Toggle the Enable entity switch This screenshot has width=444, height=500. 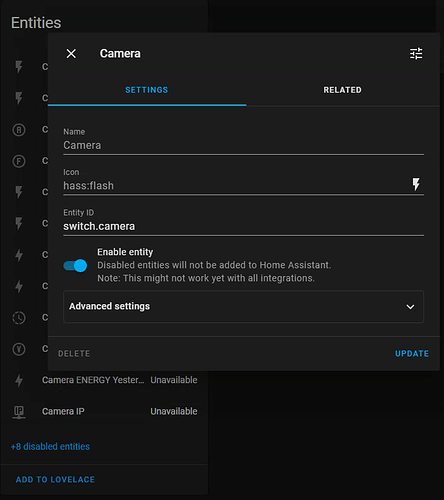(75, 266)
